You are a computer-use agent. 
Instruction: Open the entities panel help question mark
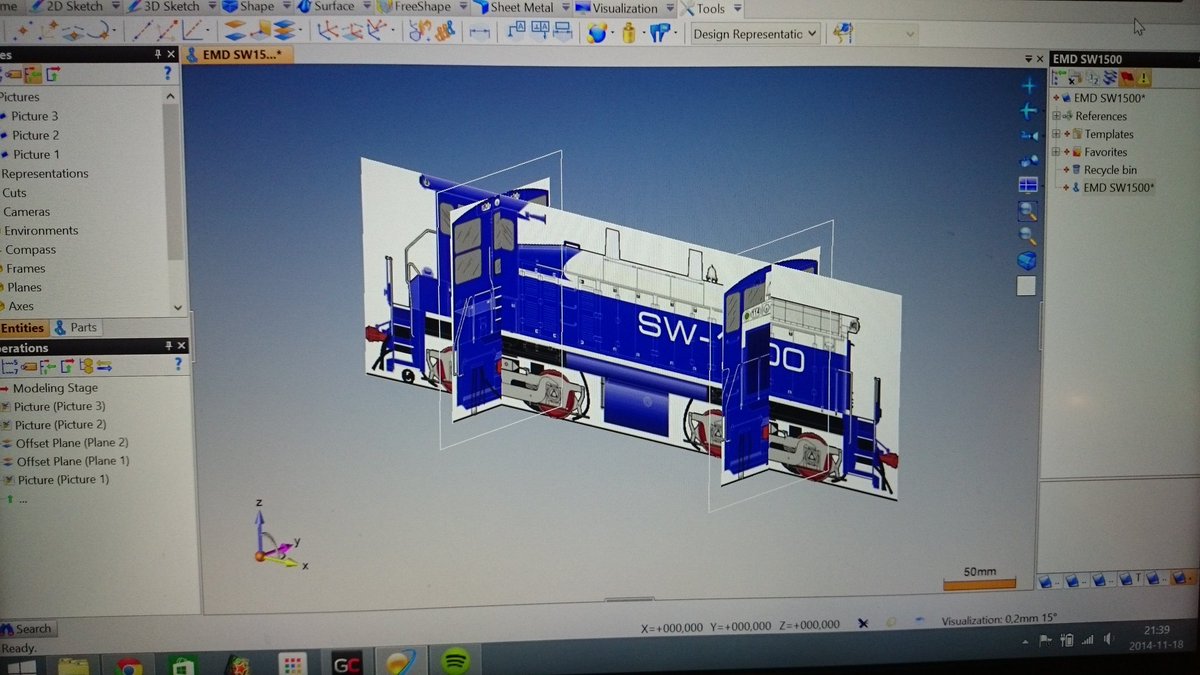(x=167, y=73)
